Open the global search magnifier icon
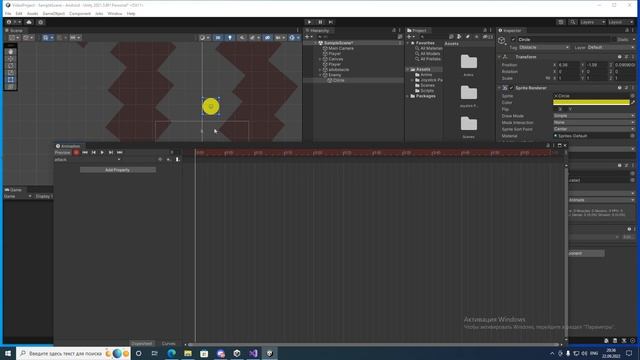Viewport: 640px width, 360px height. pyautogui.click(x=573, y=22)
